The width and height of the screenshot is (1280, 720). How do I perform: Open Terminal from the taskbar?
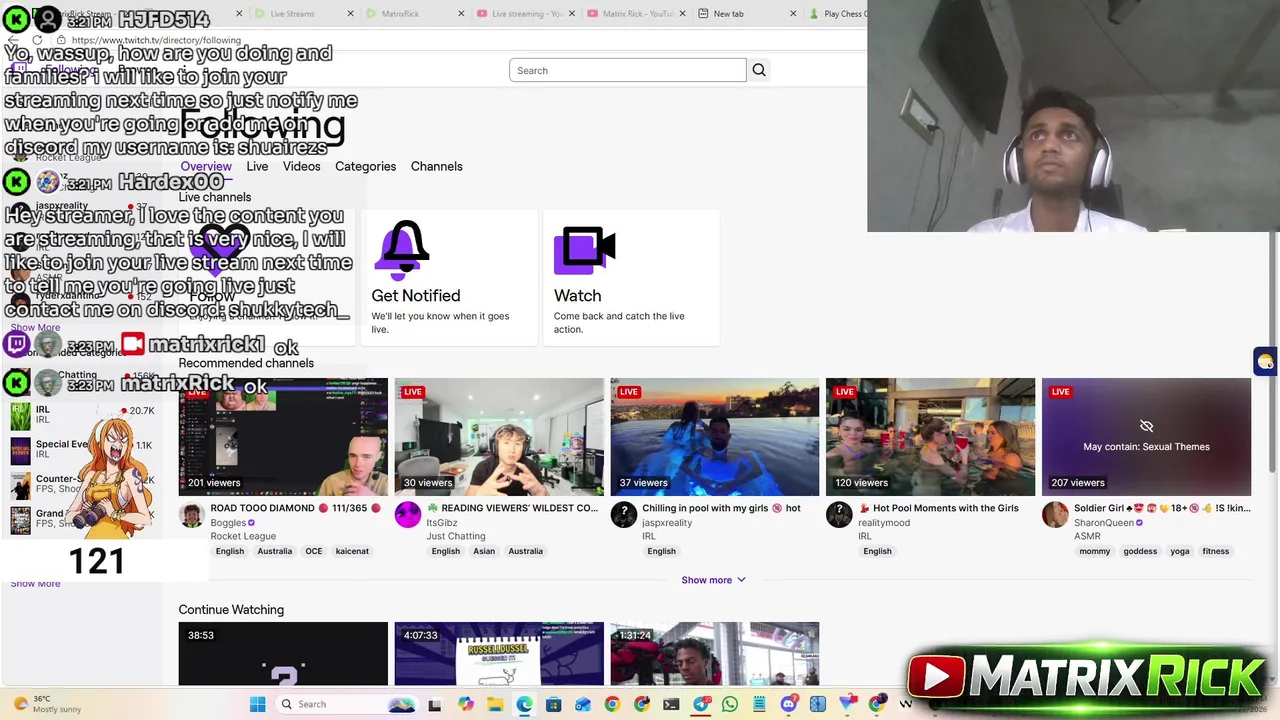[671, 704]
